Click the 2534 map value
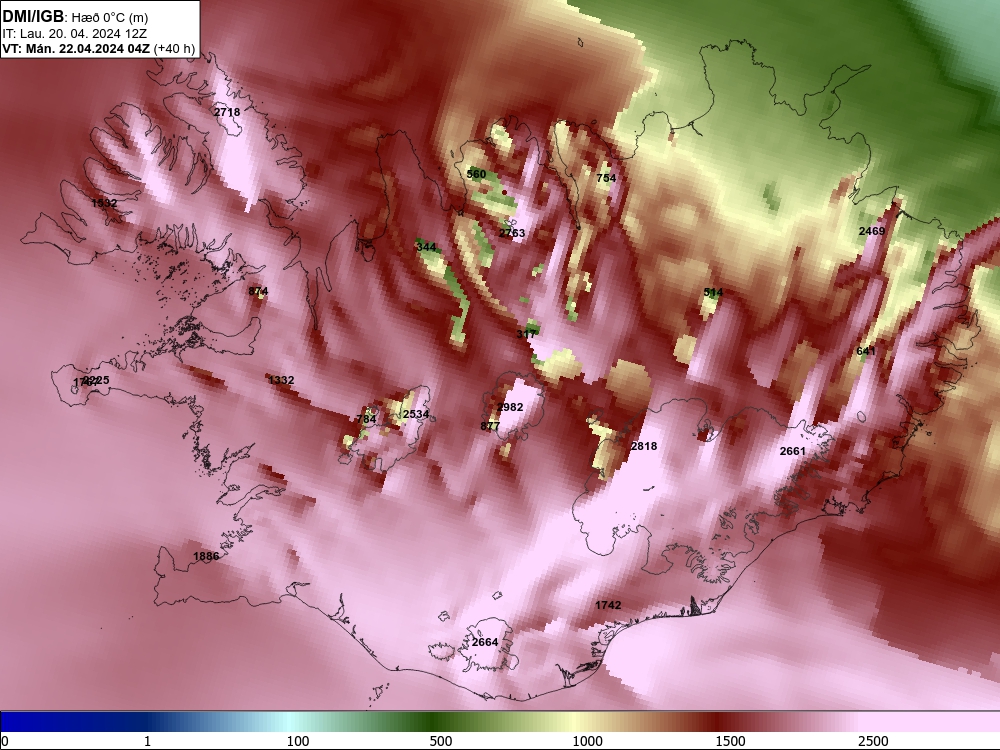Screen dimensions: 1000x750 coord(416,415)
